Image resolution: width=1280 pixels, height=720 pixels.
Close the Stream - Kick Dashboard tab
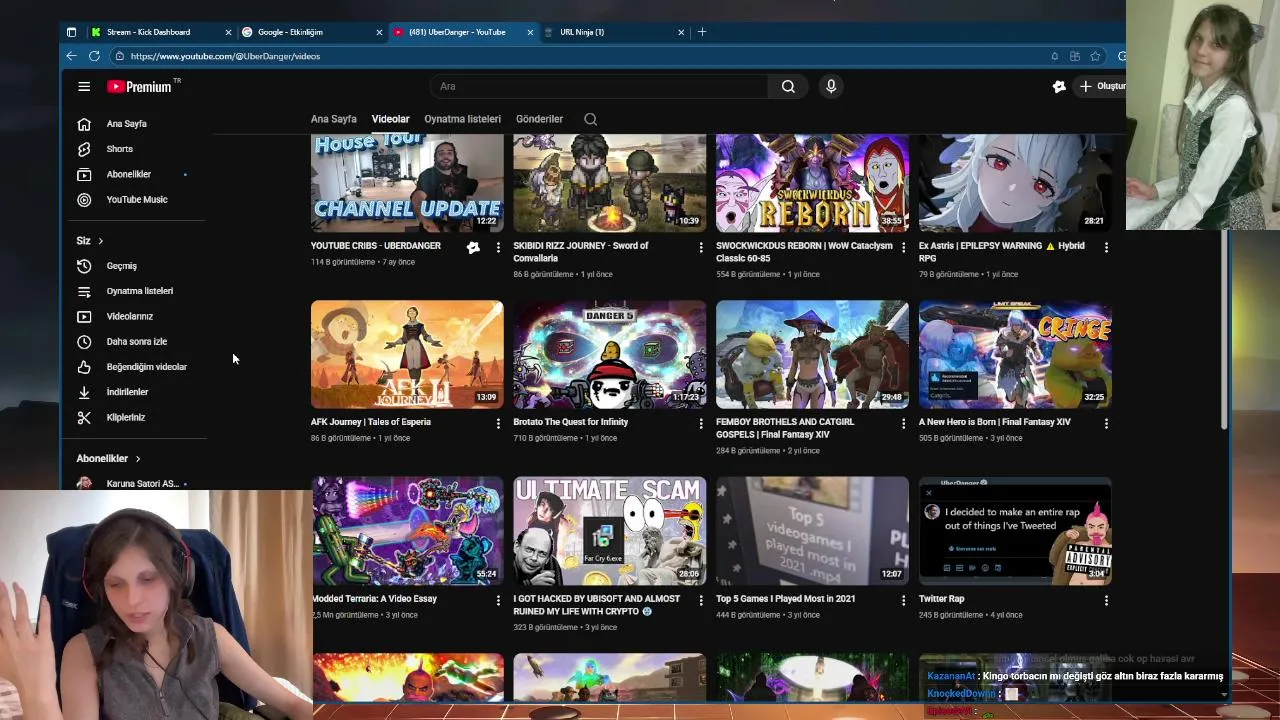[x=228, y=32]
